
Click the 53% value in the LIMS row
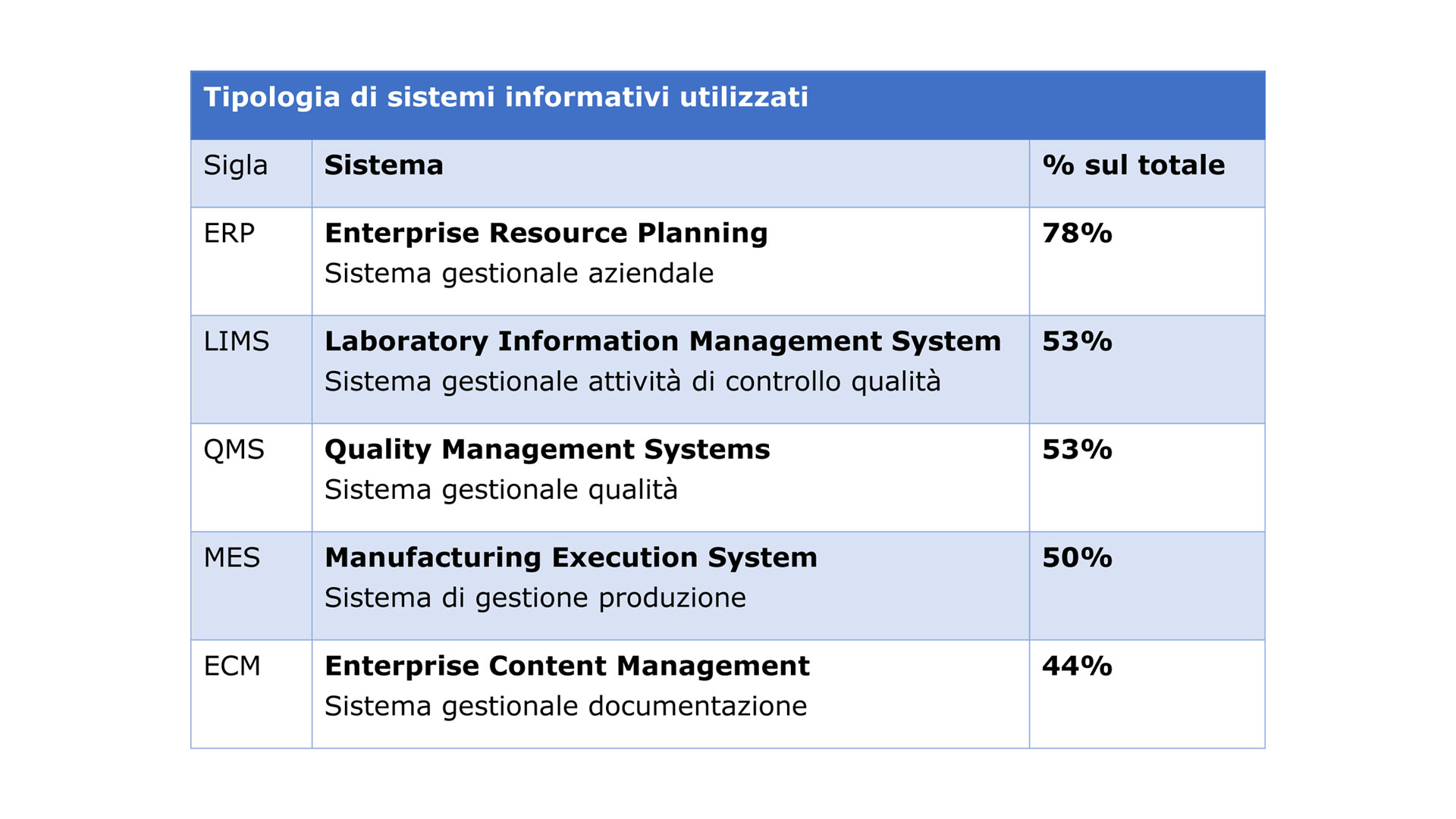tap(1077, 342)
